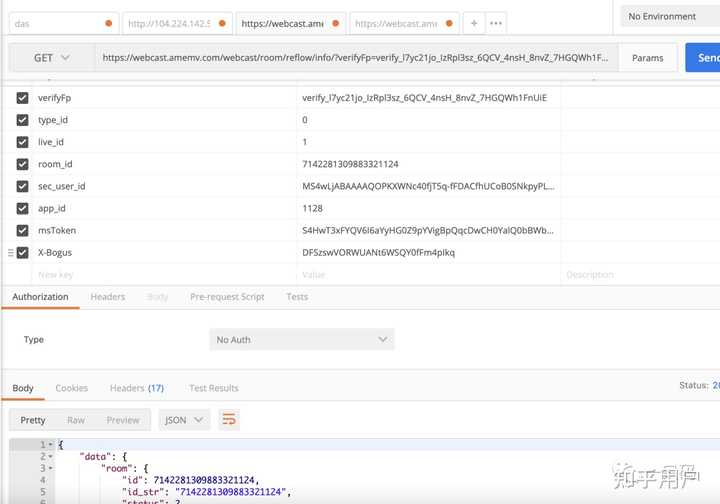This screenshot has height=504, width=720.
Task: Uncheck the verifyFp parameter checkbox
Action: [22, 98]
